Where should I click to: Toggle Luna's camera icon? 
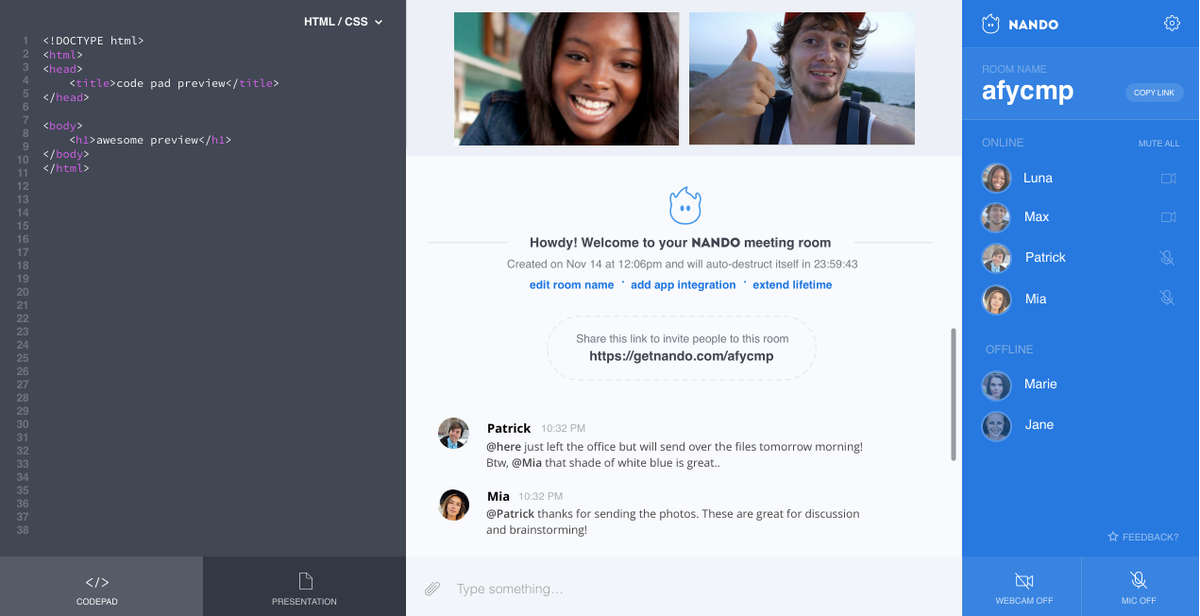(1167, 178)
